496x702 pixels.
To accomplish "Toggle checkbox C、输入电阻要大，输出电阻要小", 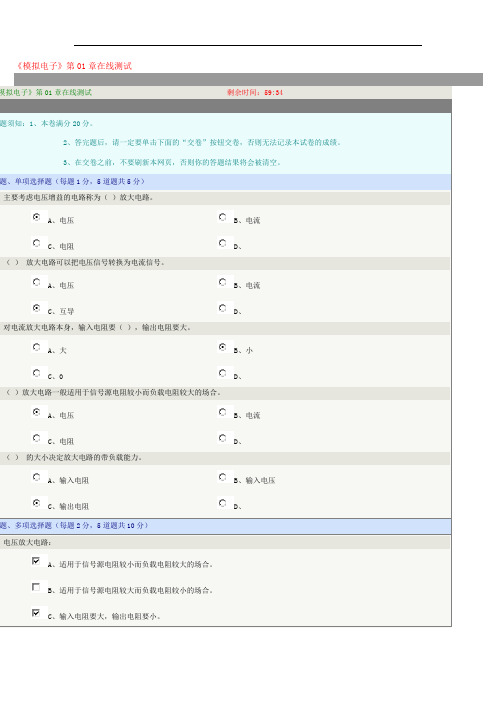I will pyautogui.click(x=36, y=613).
